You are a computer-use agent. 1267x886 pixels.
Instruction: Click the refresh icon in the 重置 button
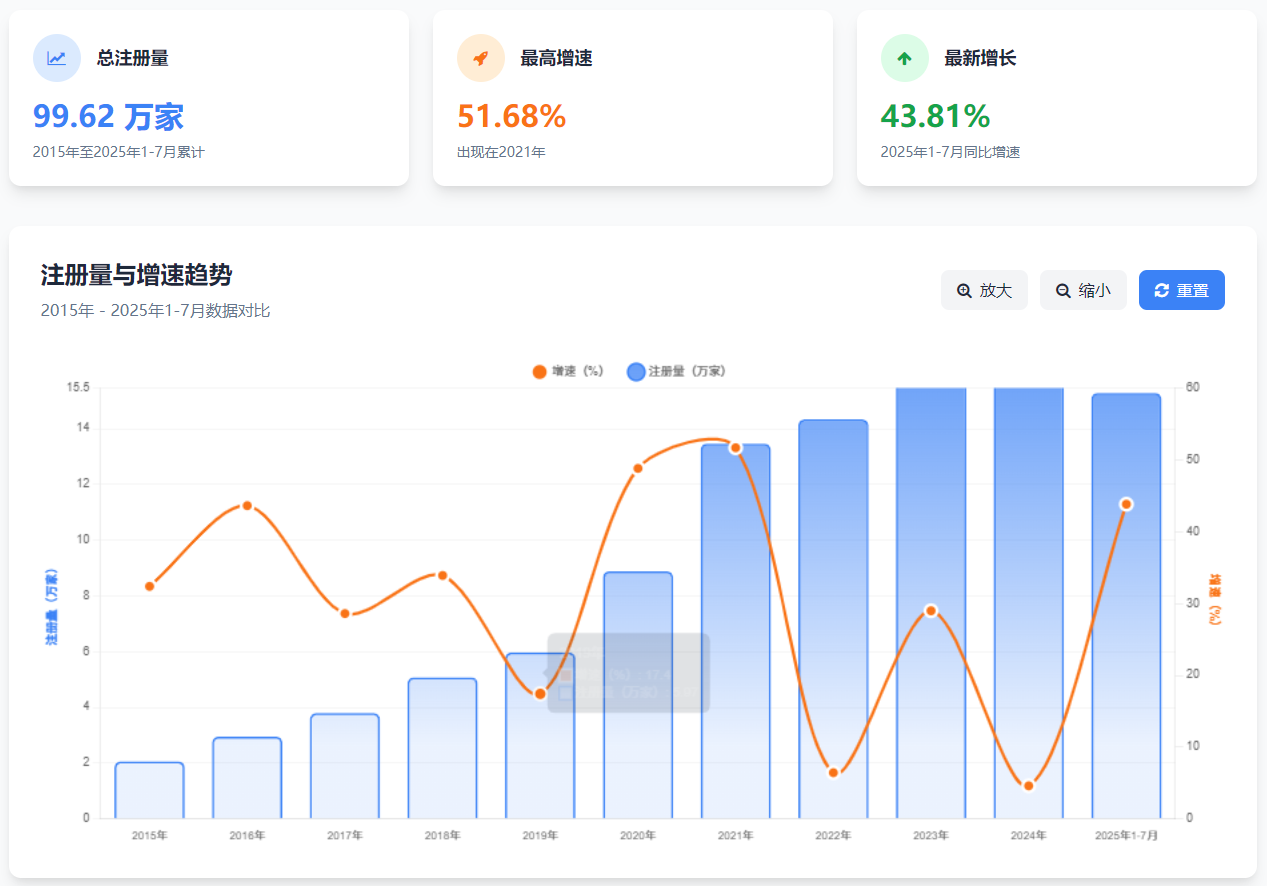tap(1161, 290)
